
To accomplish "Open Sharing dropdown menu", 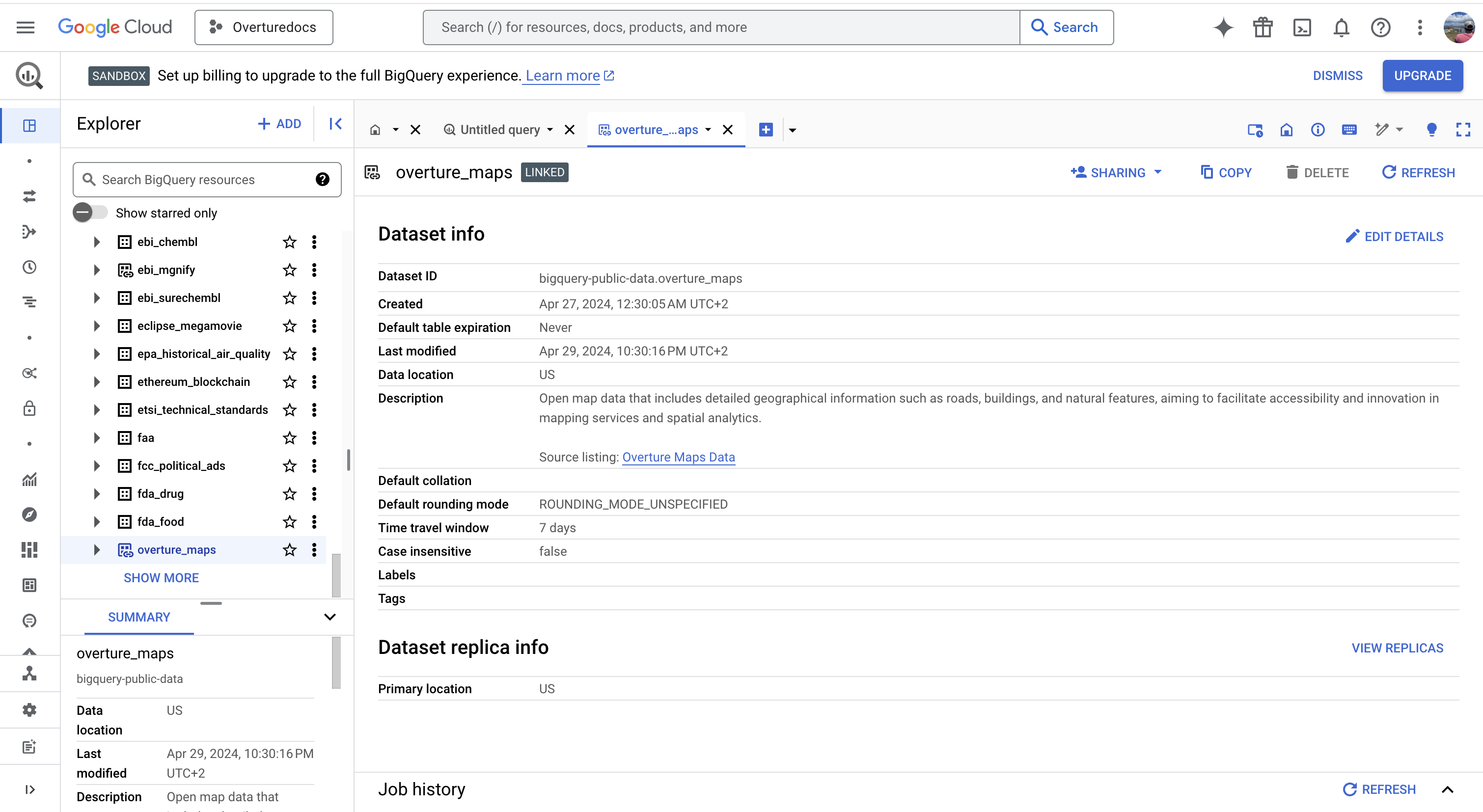I will pyautogui.click(x=1116, y=173).
